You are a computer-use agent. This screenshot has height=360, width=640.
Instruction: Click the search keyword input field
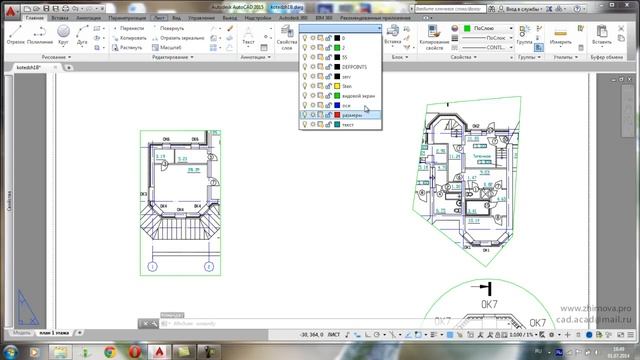click(x=450, y=9)
